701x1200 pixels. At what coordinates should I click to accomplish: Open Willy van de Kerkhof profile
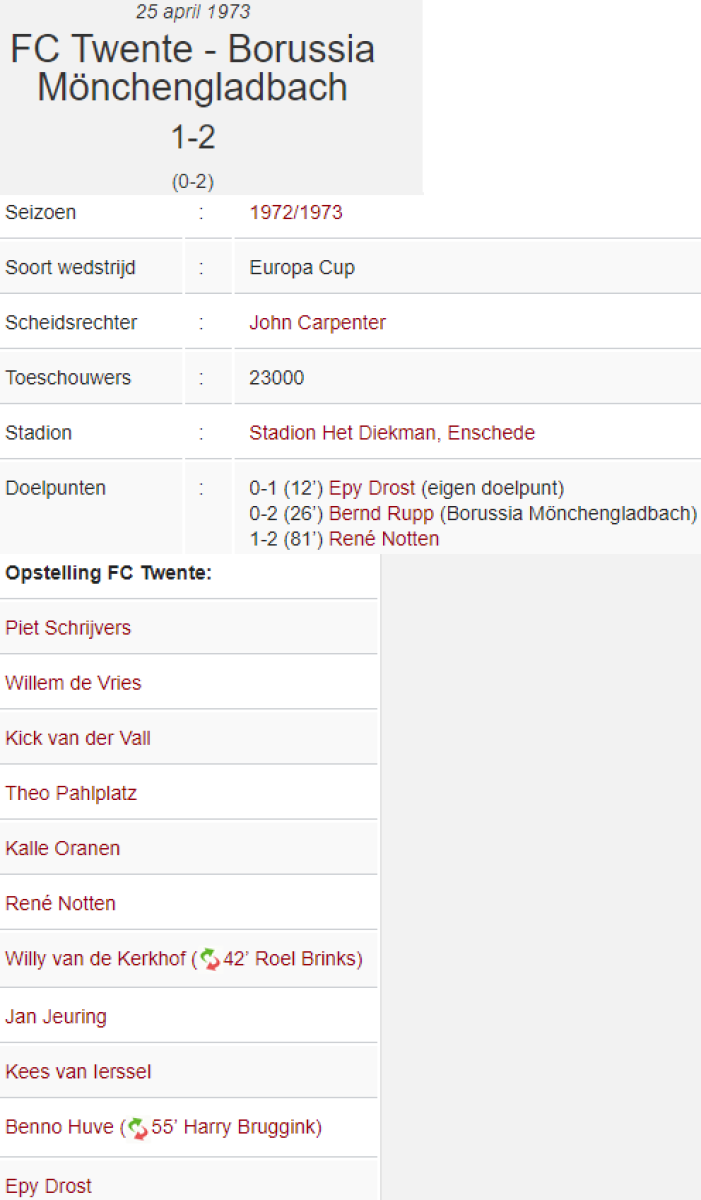pos(95,959)
